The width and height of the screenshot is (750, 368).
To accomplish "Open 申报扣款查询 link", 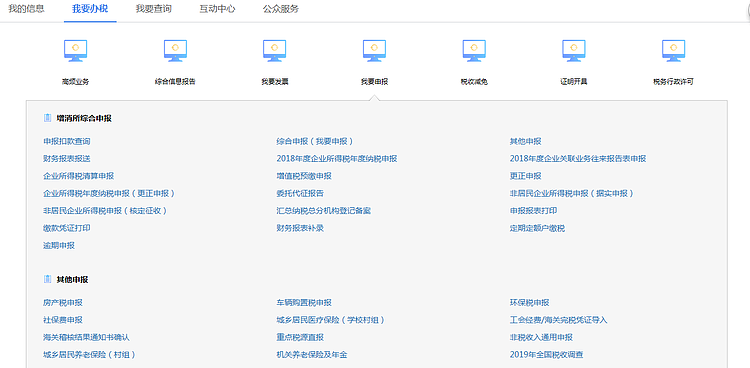I will (x=66, y=142).
